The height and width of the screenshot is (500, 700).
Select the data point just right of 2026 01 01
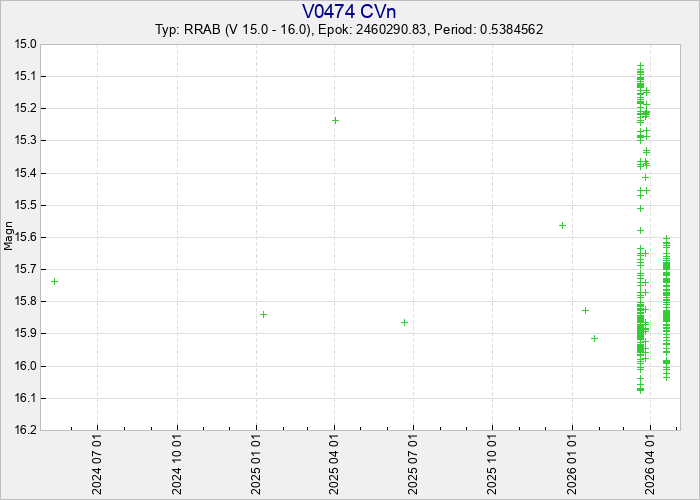coord(585,310)
